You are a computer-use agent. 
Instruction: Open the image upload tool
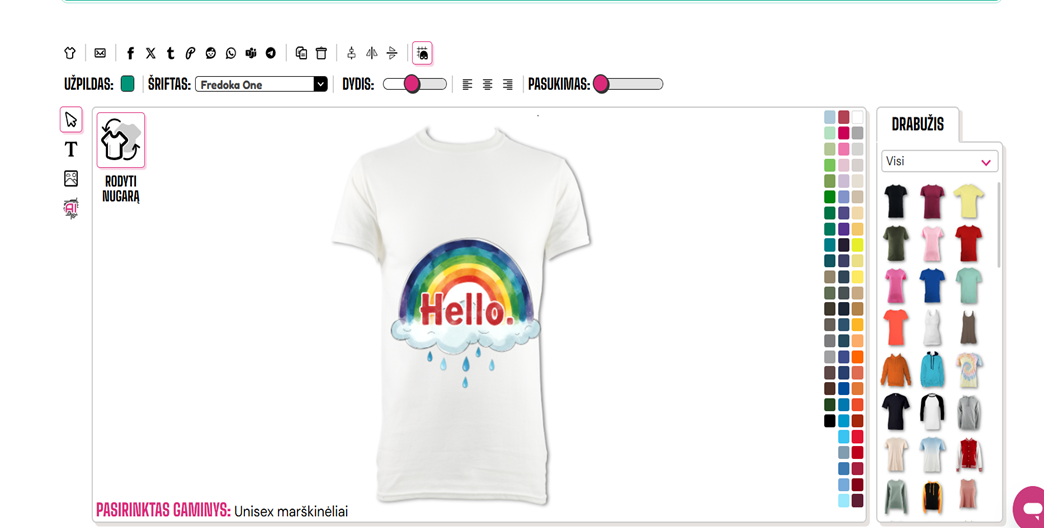click(70, 178)
